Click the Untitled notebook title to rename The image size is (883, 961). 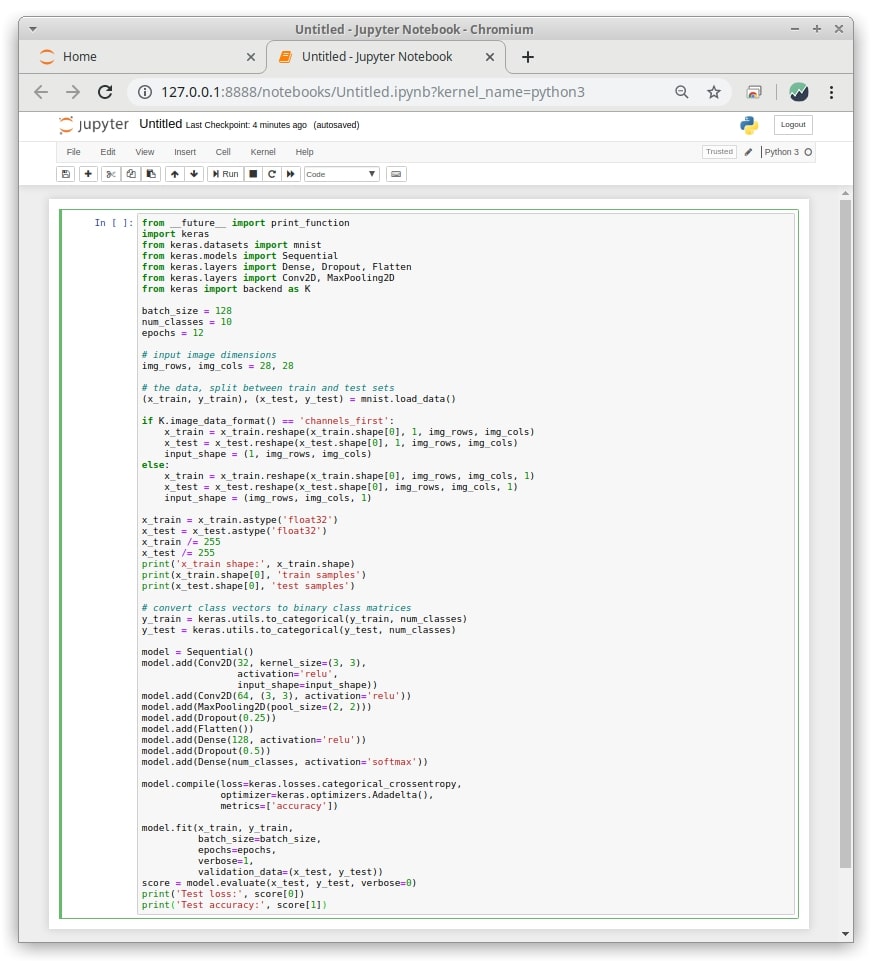[161, 124]
